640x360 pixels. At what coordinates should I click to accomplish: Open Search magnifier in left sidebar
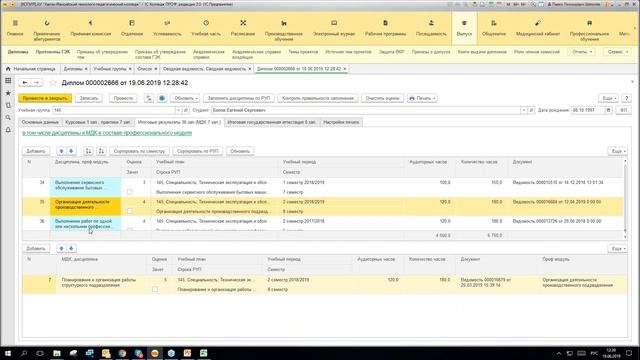8,118
